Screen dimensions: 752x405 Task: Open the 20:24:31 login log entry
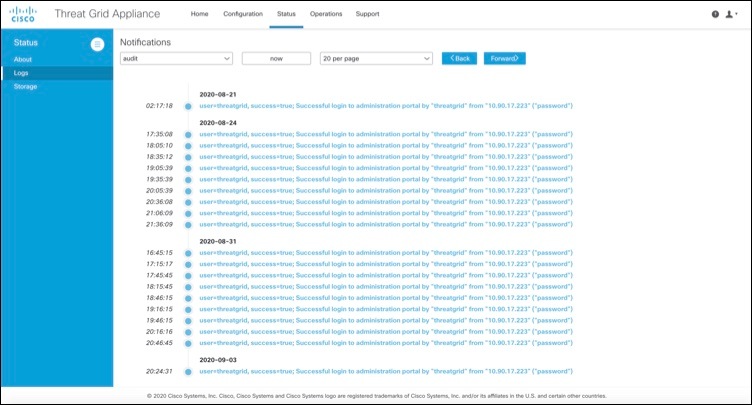pos(386,371)
